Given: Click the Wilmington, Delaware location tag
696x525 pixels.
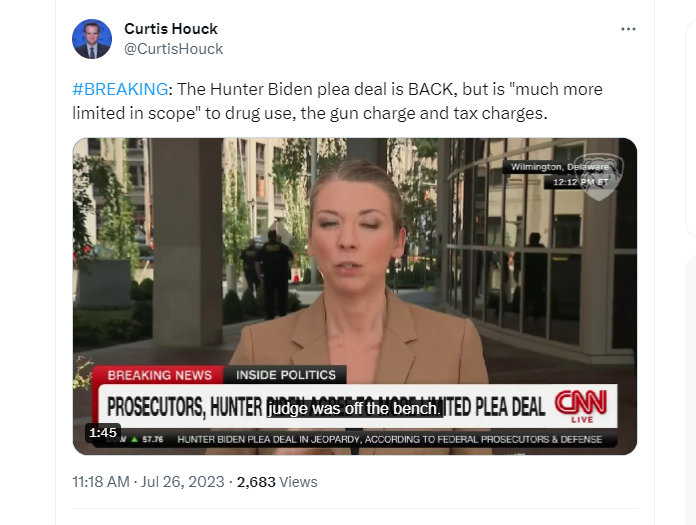Looking at the screenshot, I should 560,167.
